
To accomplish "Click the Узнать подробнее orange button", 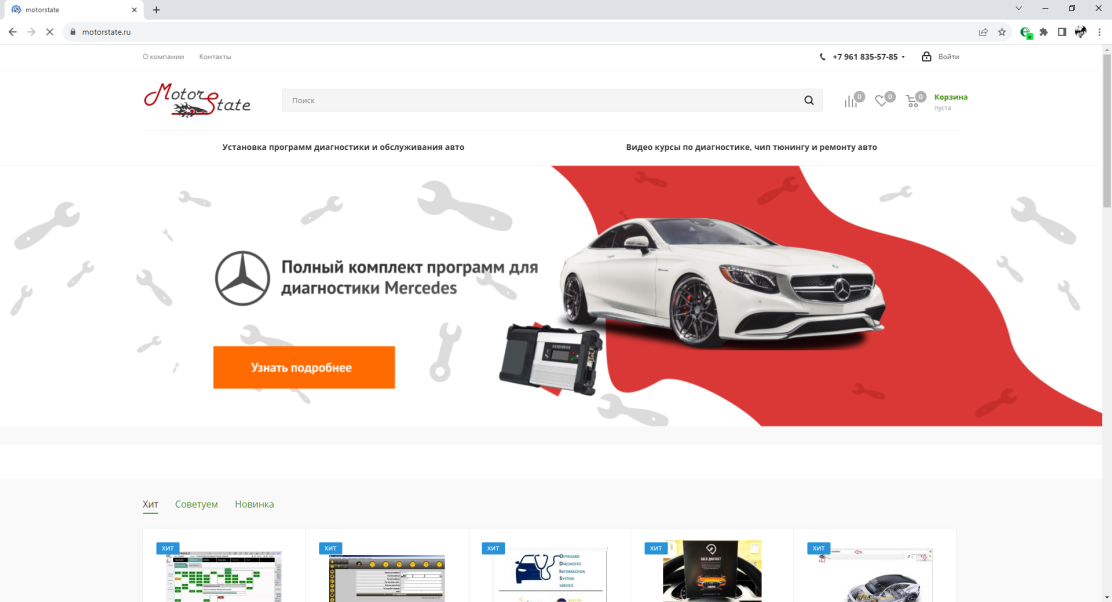I will pos(304,367).
